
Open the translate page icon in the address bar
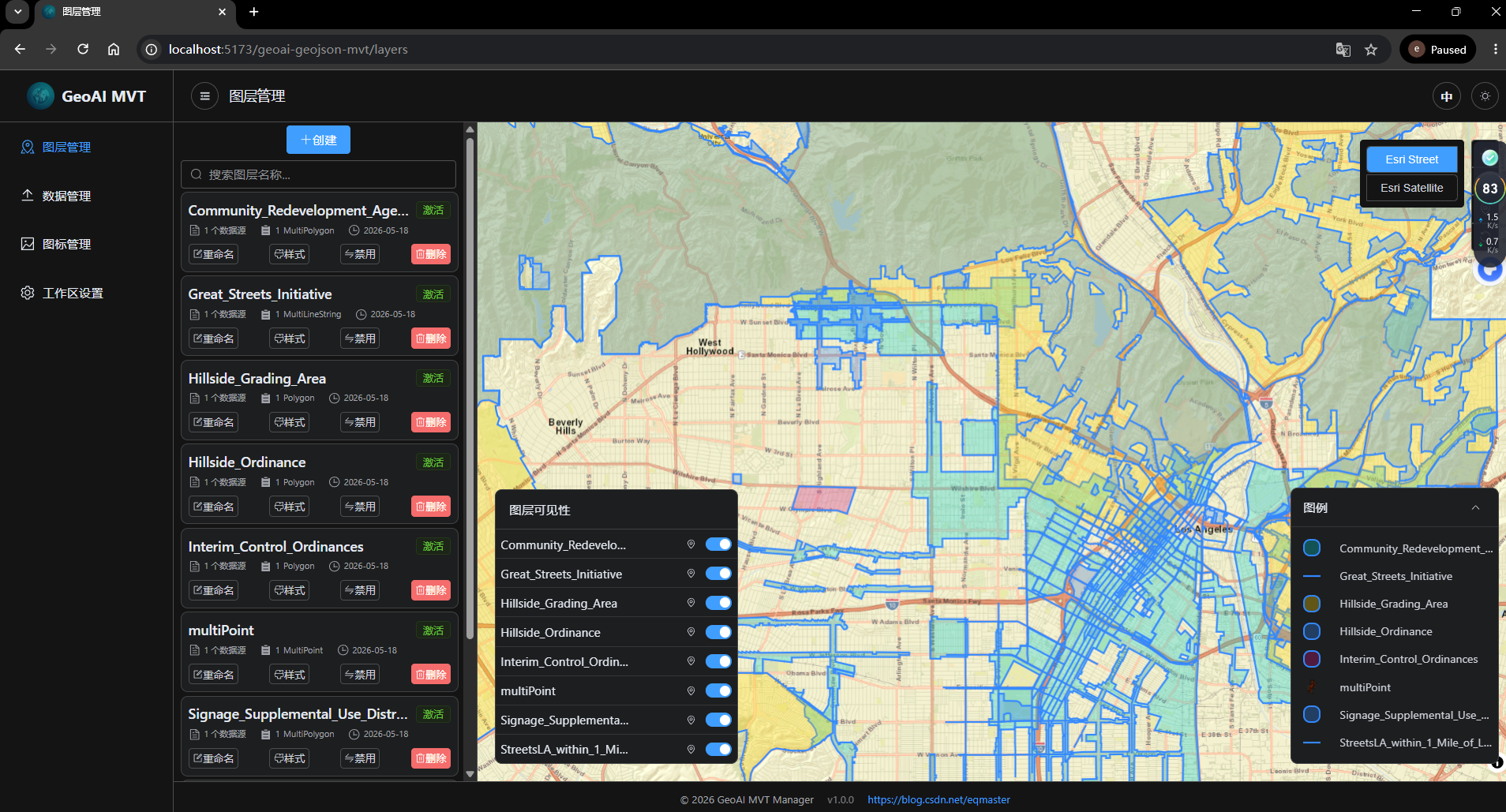(x=1343, y=50)
